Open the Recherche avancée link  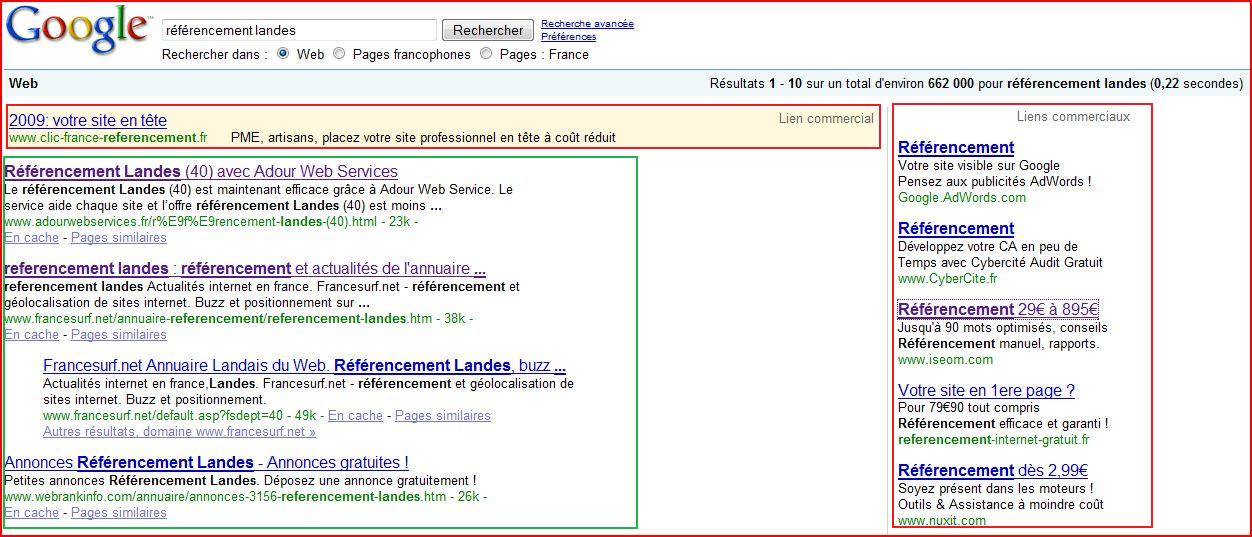(x=587, y=24)
